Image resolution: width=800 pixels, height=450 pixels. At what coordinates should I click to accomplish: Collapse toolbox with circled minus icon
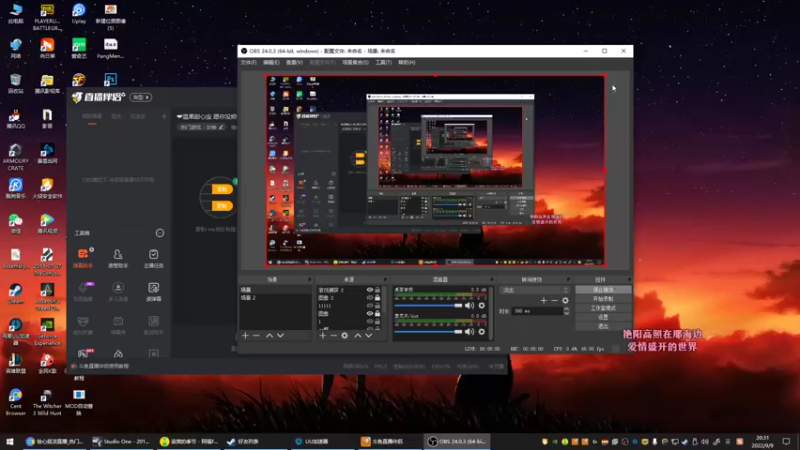click(x=160, y=233)
